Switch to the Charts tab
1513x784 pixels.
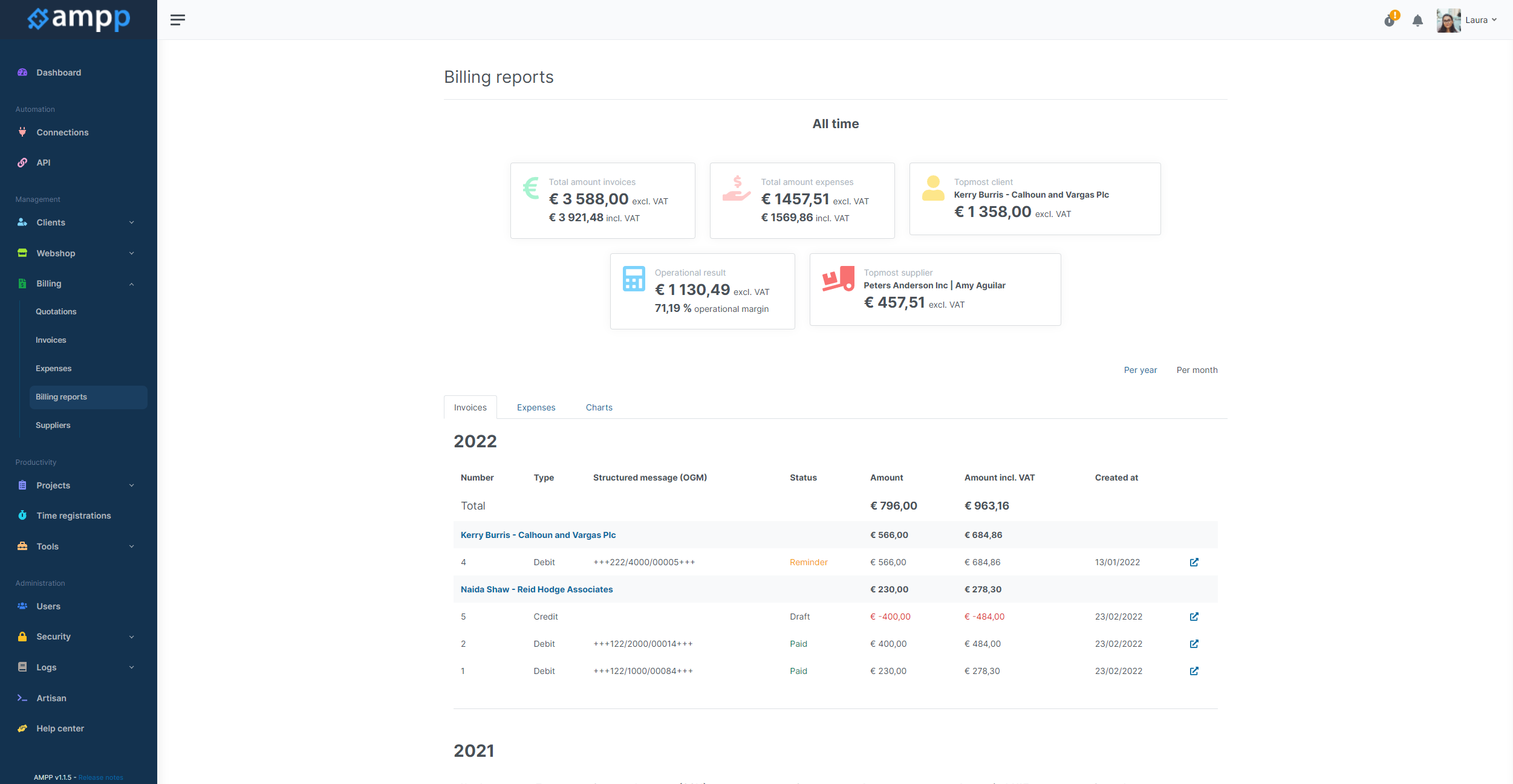599,407
